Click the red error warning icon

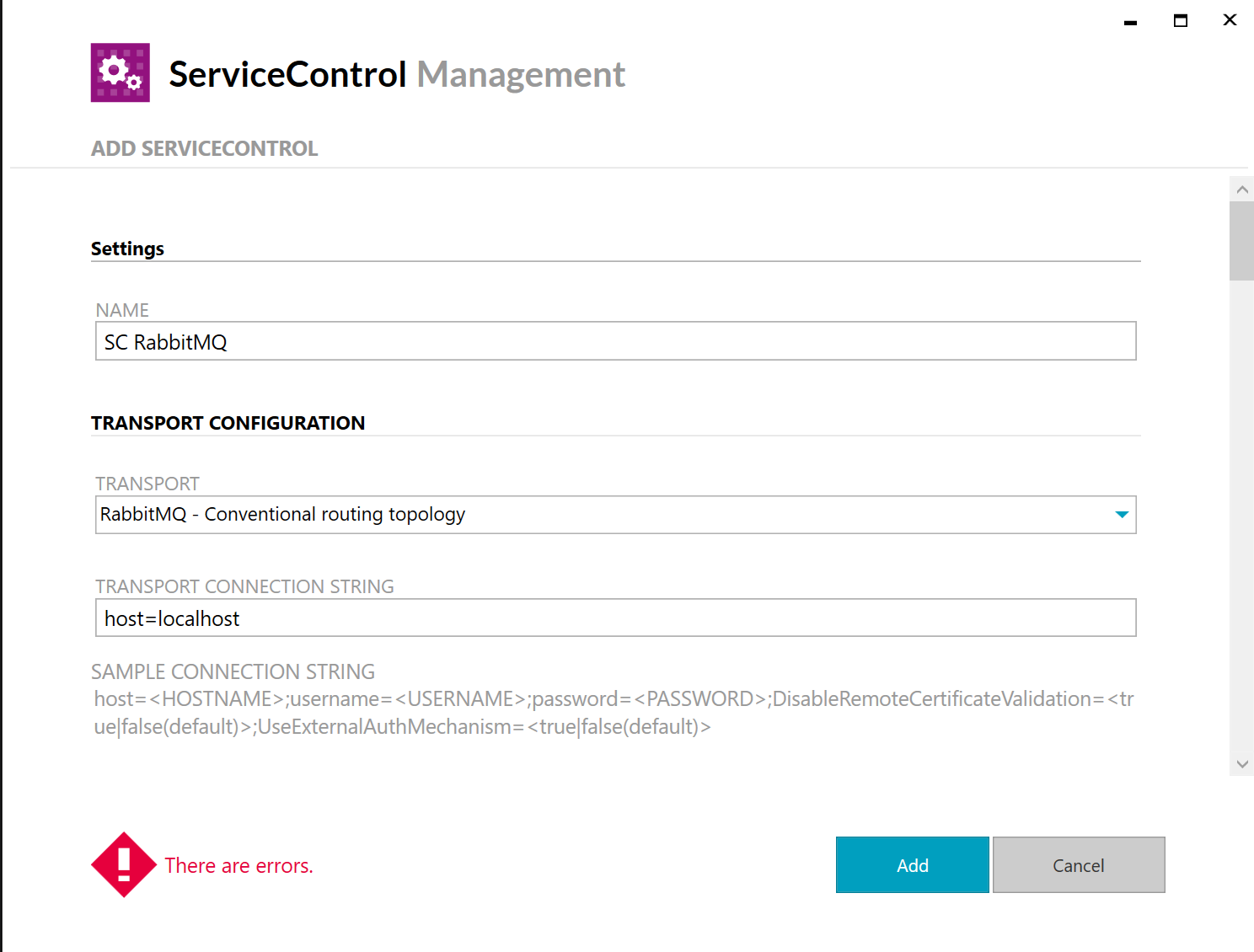(x=123, y=864)
